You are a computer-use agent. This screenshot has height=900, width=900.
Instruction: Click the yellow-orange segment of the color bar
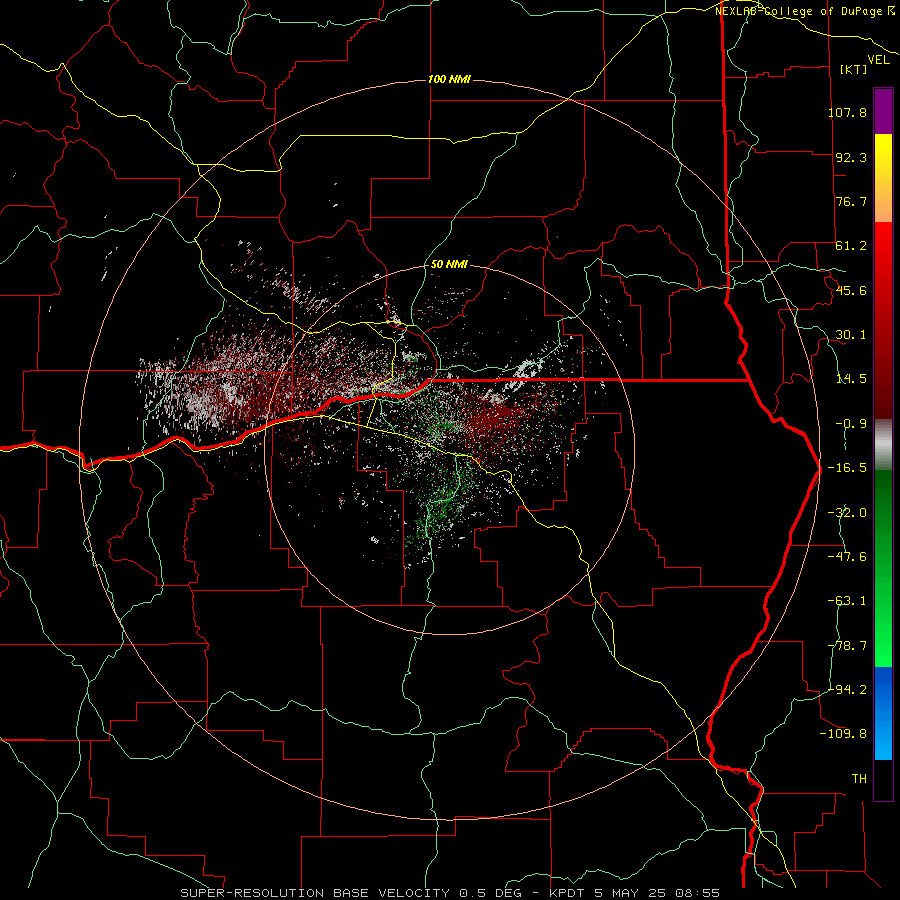point(883,178)
